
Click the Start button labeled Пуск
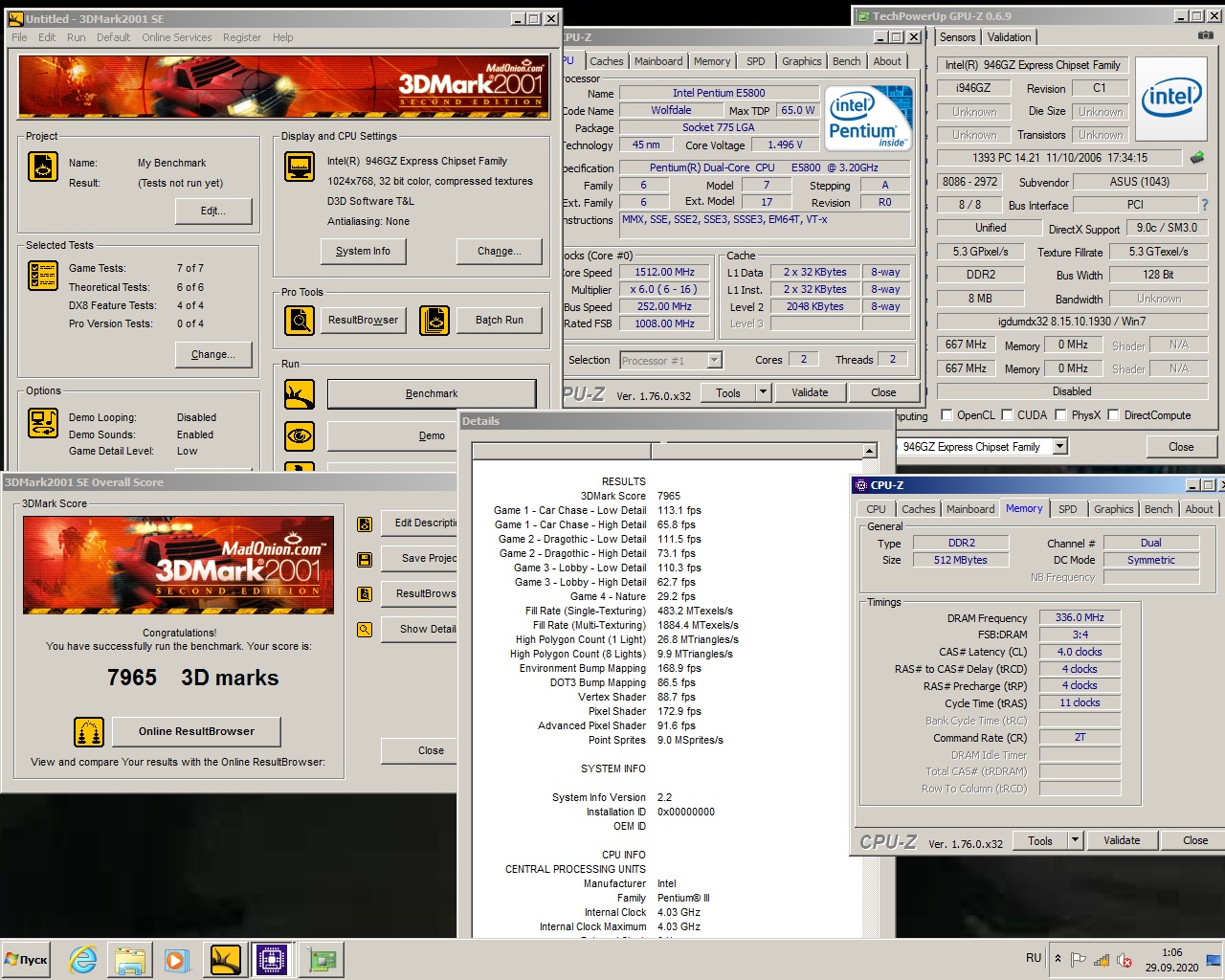click(x=27, y=960)
